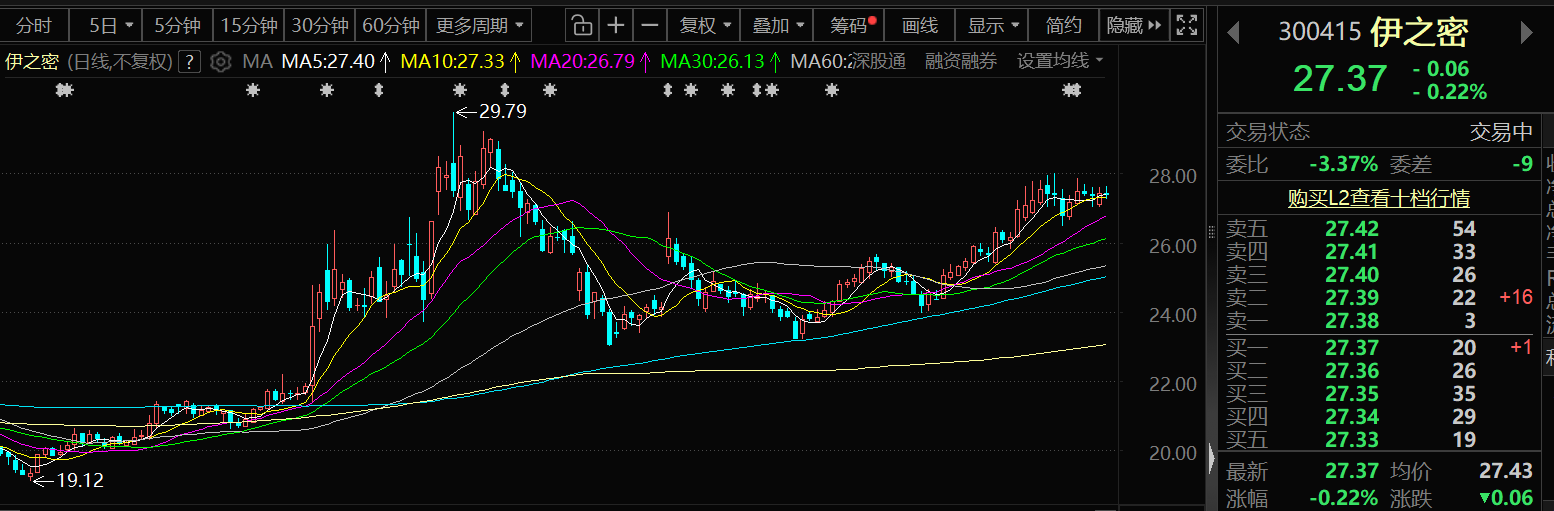Zoom out chart with minus icon
1554x511 pixels.
tap(650, 25)
